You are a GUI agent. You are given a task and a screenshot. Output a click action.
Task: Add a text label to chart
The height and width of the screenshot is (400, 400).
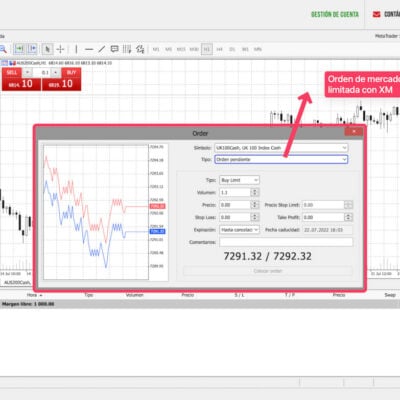tap(114, 49)
